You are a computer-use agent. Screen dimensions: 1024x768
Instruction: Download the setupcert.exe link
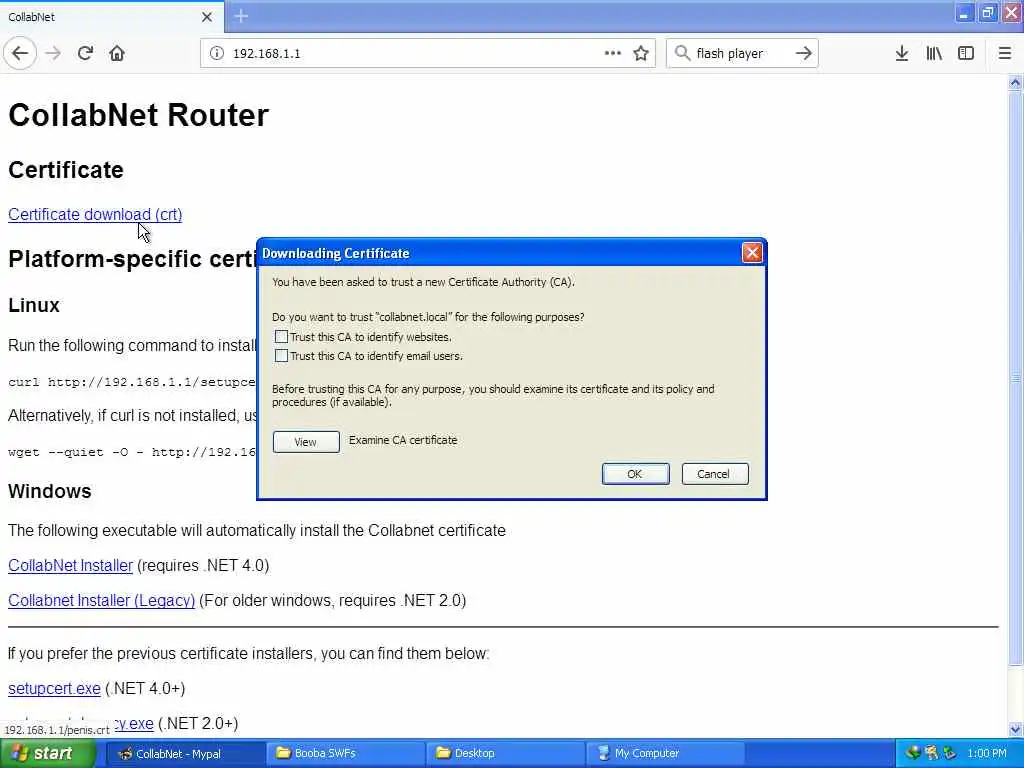coord(54,688)
